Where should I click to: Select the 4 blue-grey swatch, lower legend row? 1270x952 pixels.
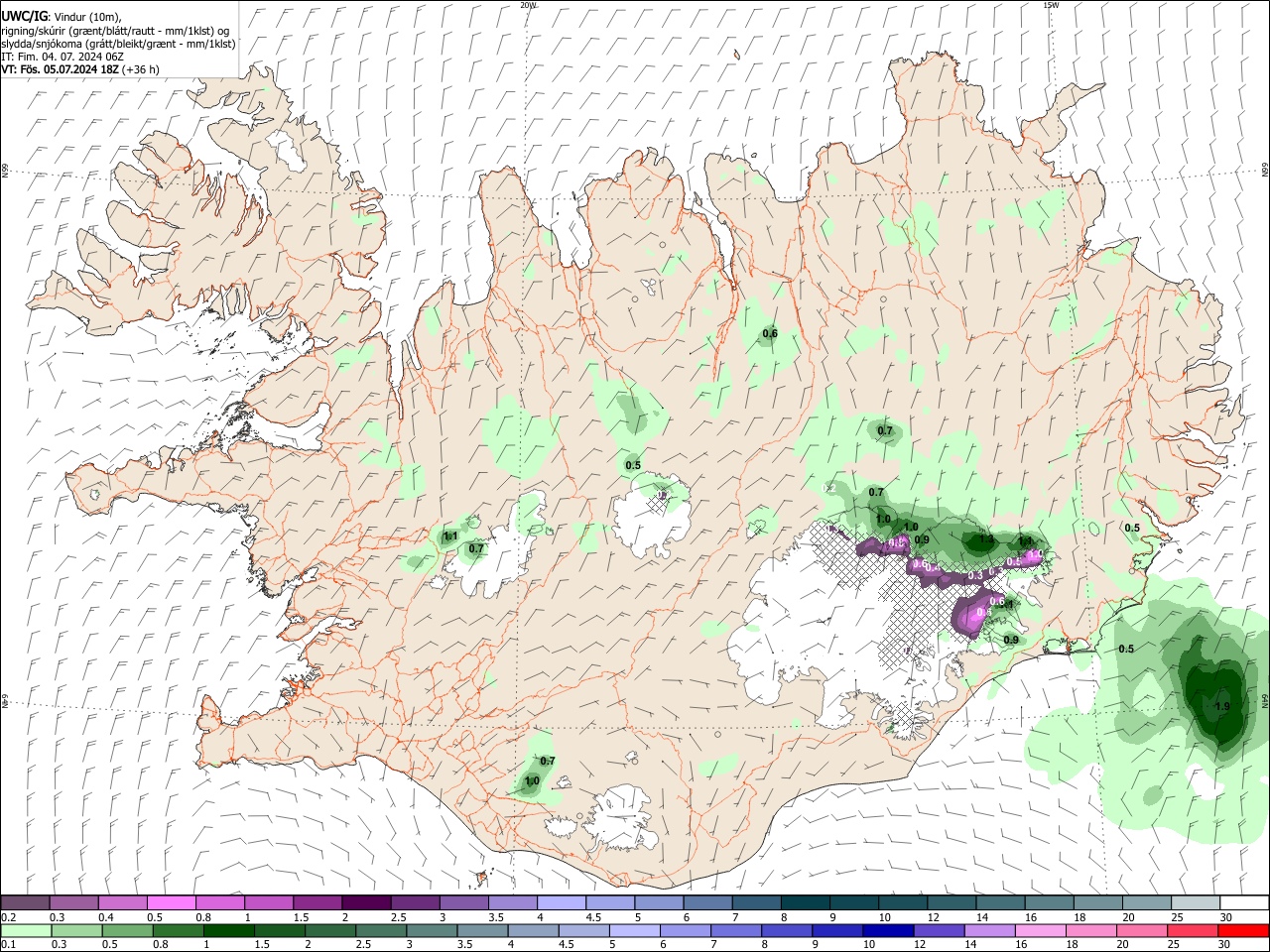coord(533,930)
